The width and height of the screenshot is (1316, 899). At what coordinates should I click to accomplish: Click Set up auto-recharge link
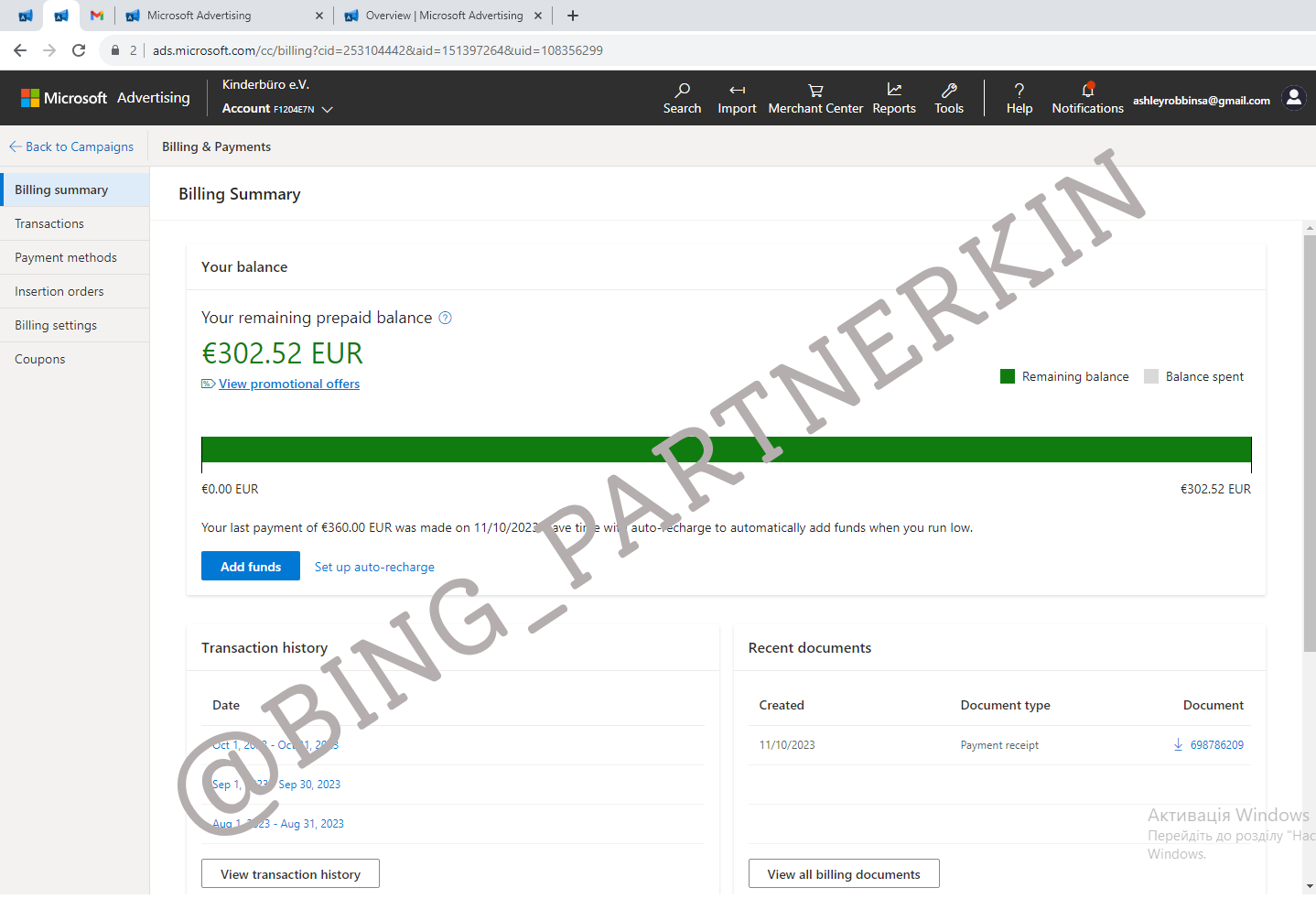point(374,567)
